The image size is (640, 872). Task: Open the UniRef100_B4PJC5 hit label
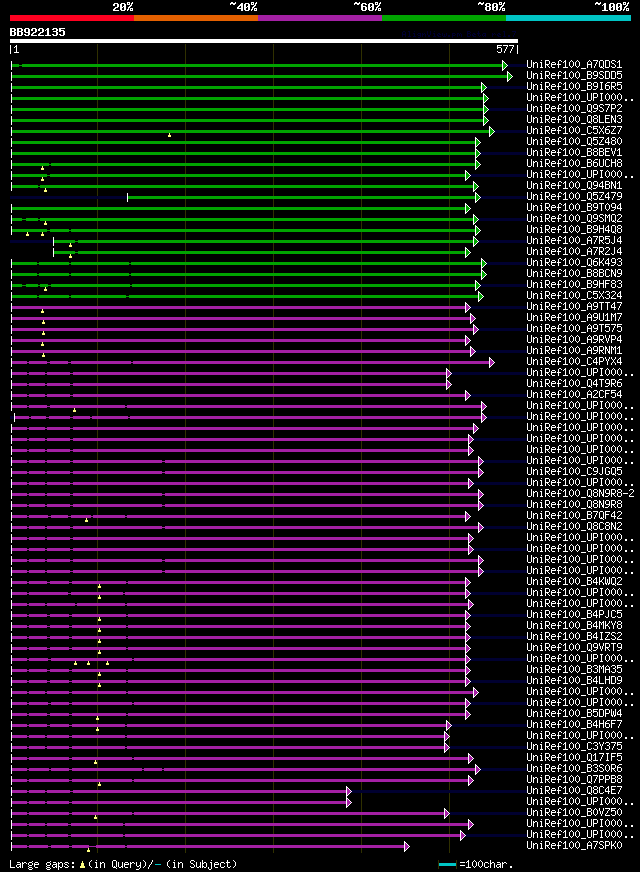(574, 615)
